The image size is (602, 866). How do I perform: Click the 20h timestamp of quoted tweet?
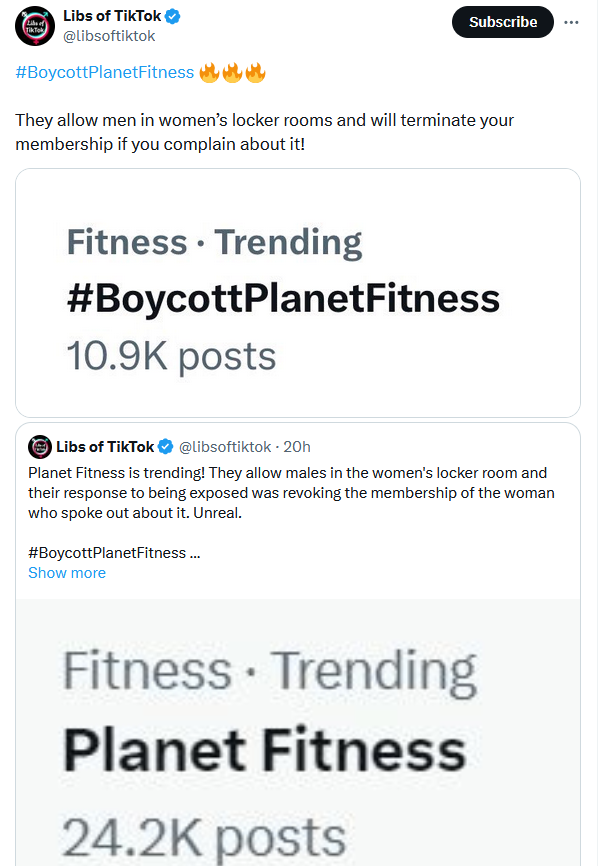pos(297,447)
